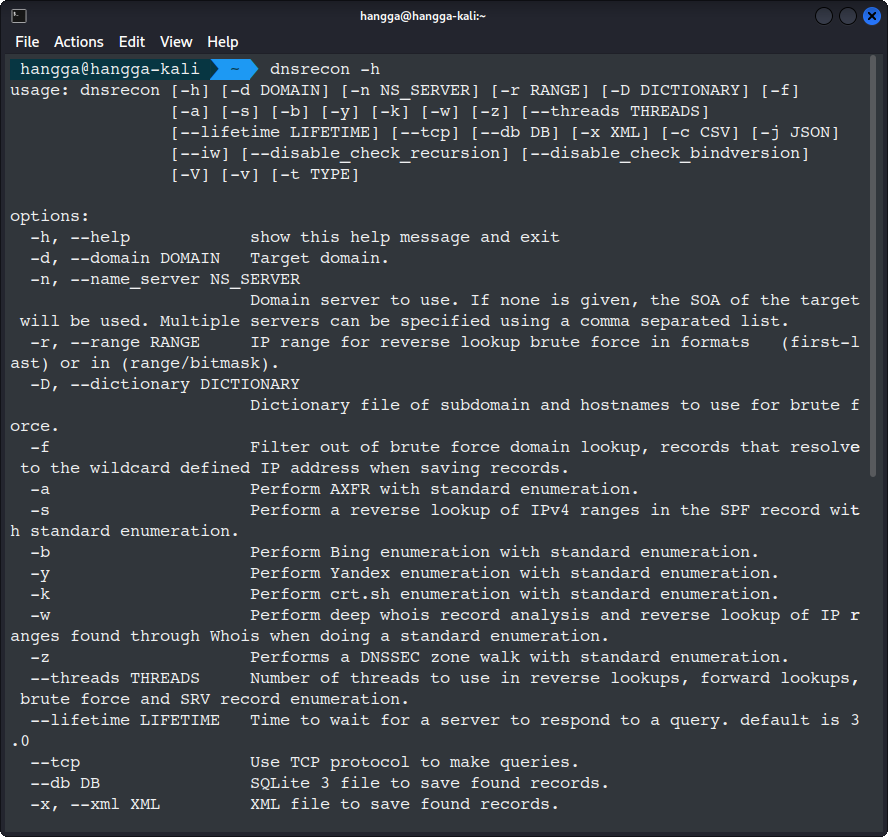Click the maximize window icon

[x=850, y=15]
